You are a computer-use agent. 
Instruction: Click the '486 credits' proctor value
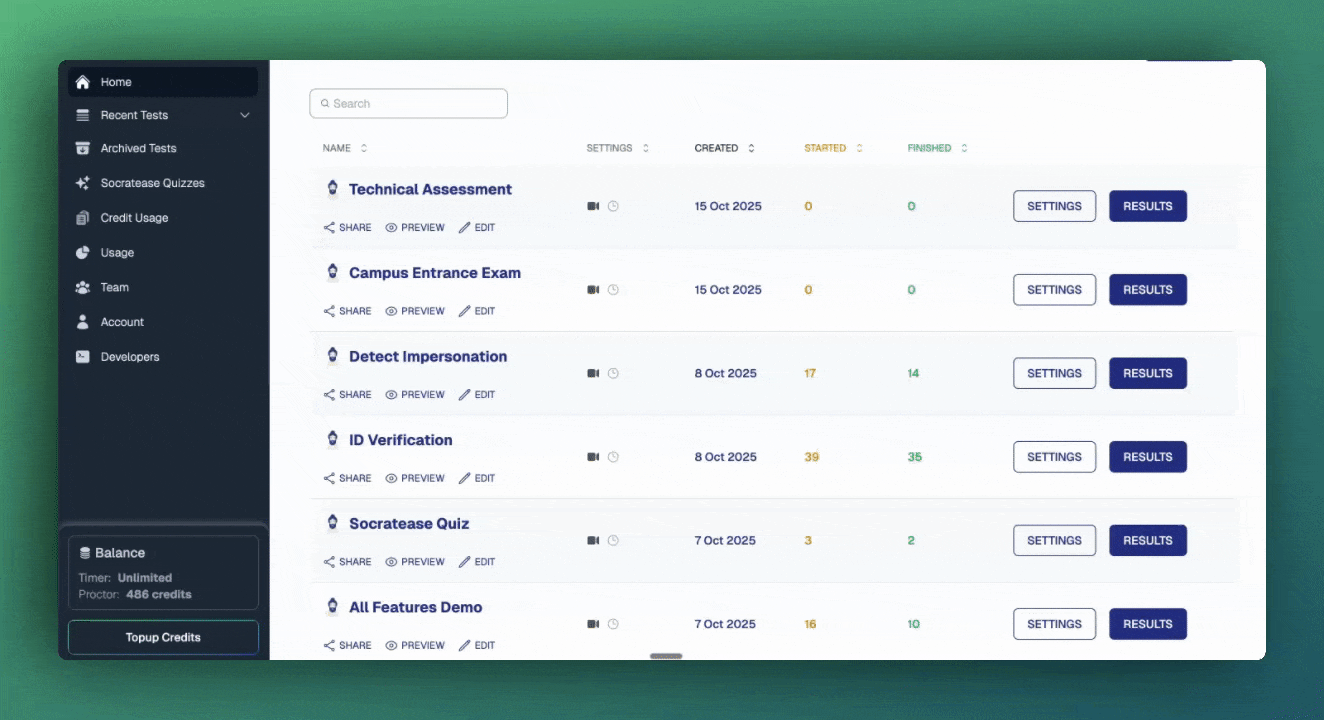pyautogui.click(x=159, y=594)
